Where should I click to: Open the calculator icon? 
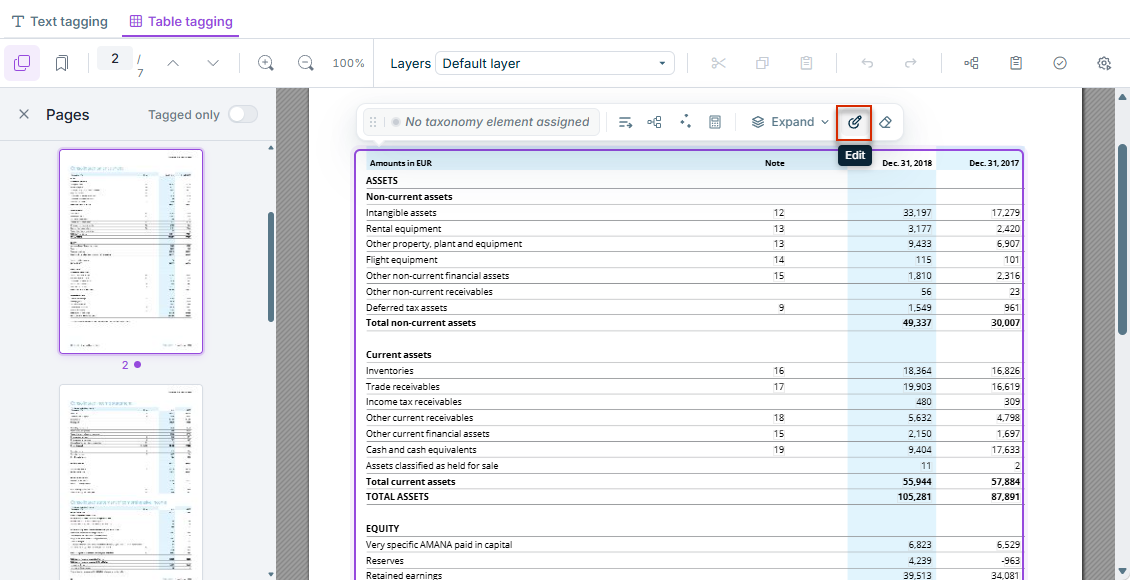(x=715, y=122)
